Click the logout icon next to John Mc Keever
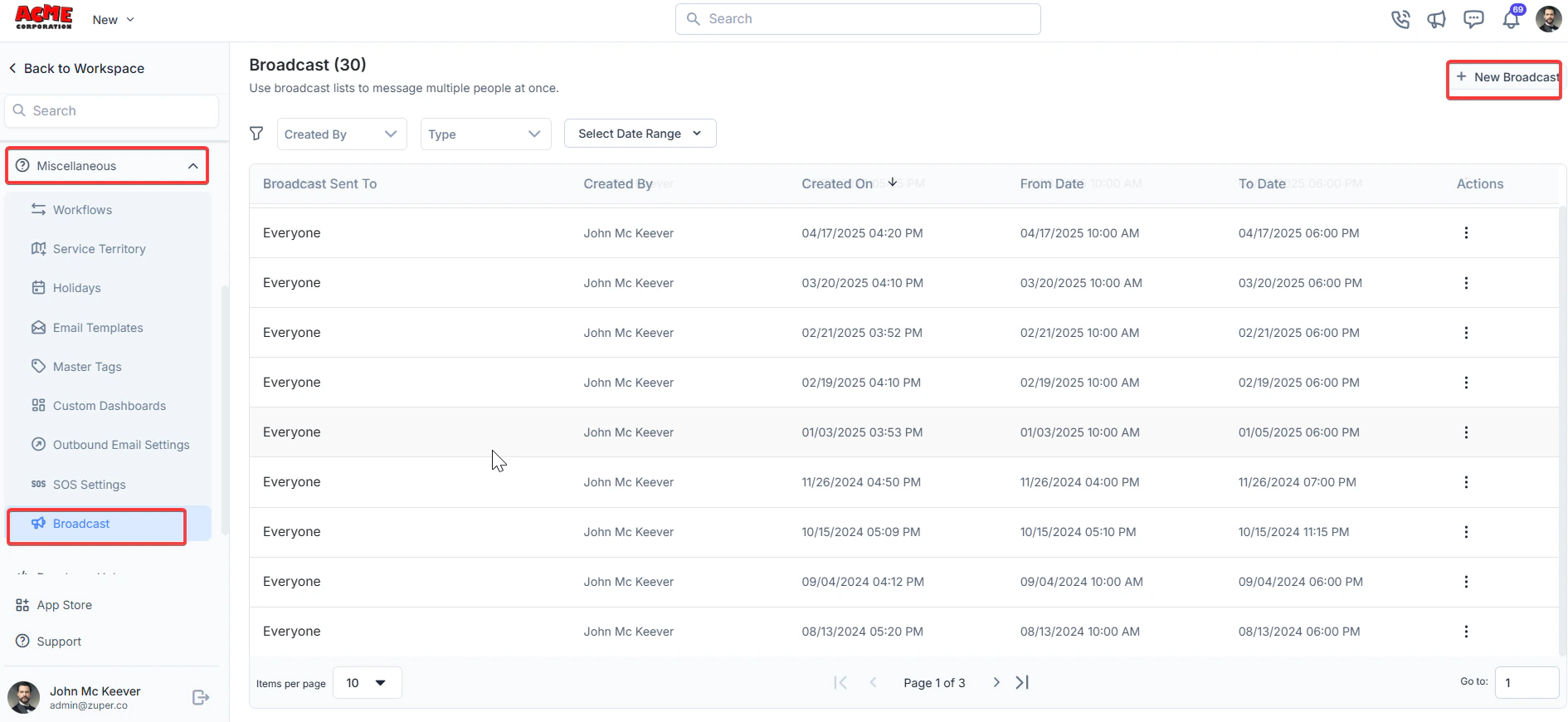 pyautogui.click(x=200, y=697)
